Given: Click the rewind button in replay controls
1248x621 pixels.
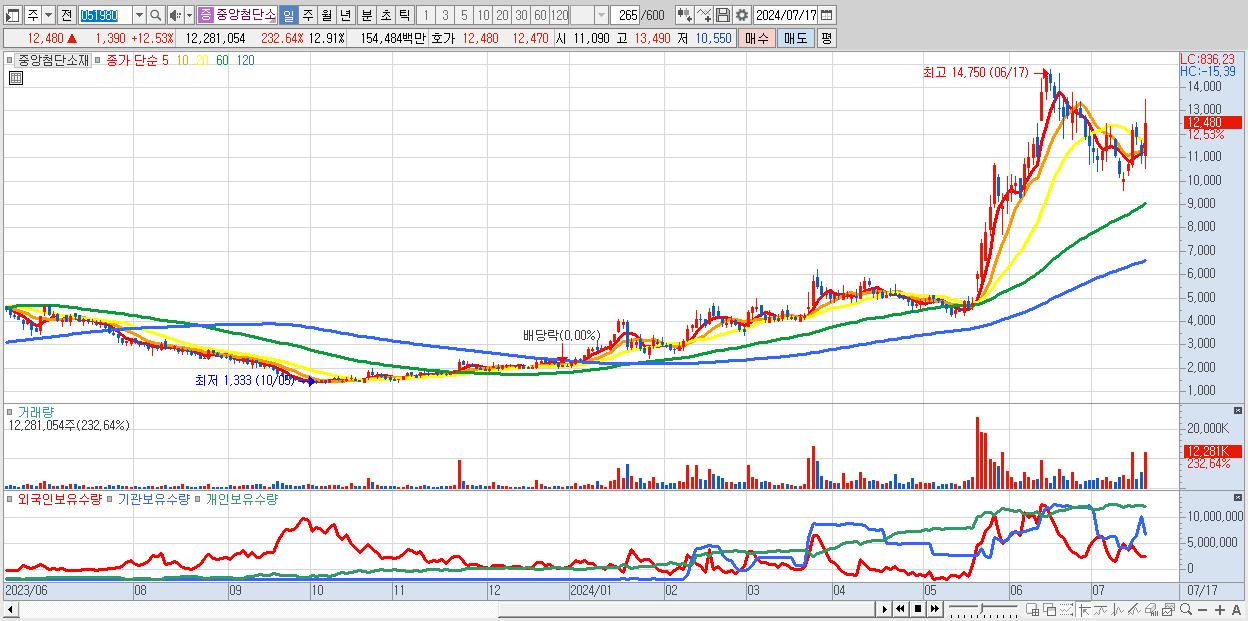Looking at the screenshot, I should tap(900, 609).
